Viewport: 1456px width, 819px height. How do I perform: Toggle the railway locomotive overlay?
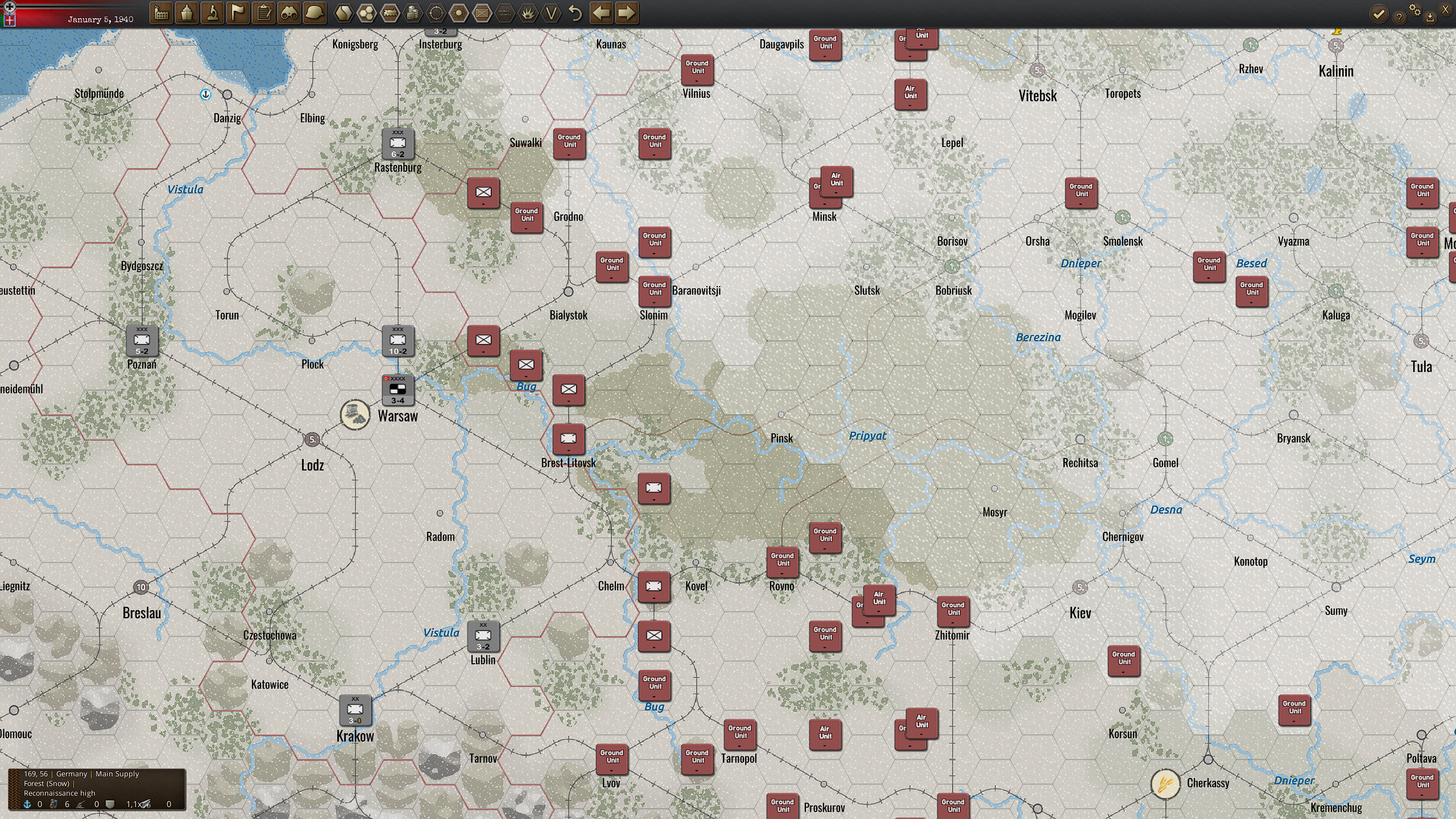coord(390,13)
